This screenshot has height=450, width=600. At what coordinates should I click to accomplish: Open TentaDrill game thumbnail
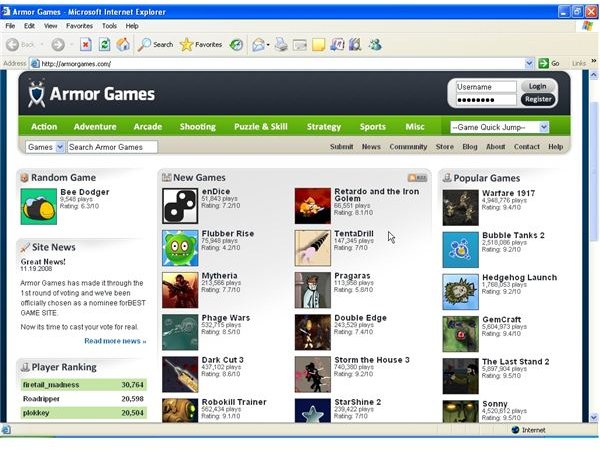[x=313, y=248]
